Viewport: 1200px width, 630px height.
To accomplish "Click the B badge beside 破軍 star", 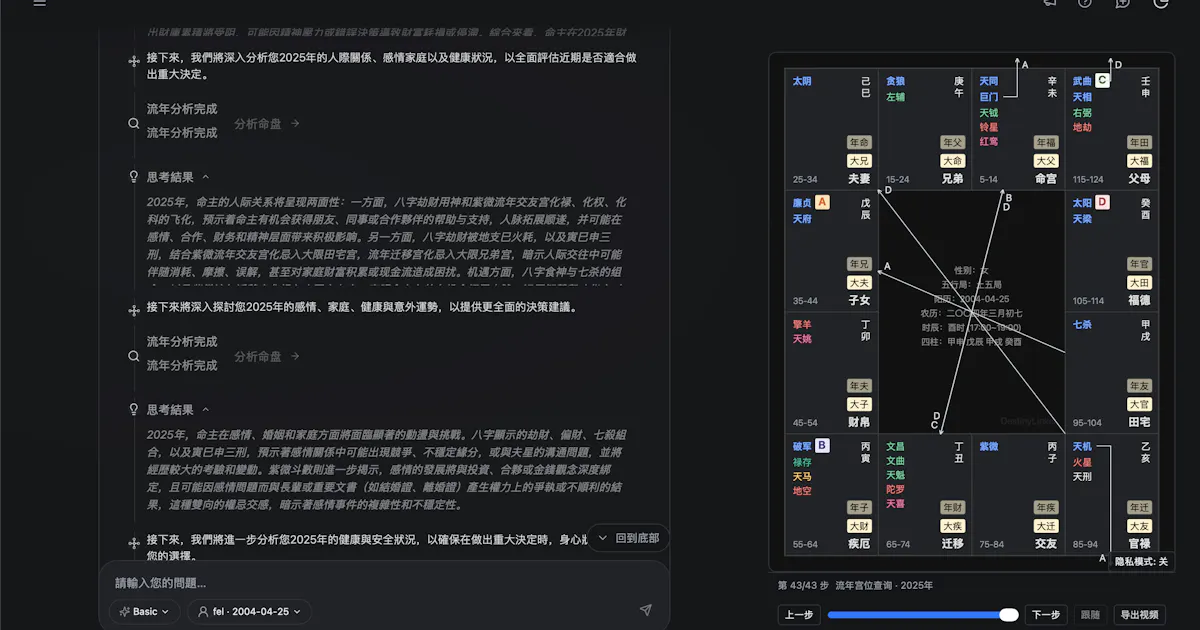I will (x=822, y=446).
